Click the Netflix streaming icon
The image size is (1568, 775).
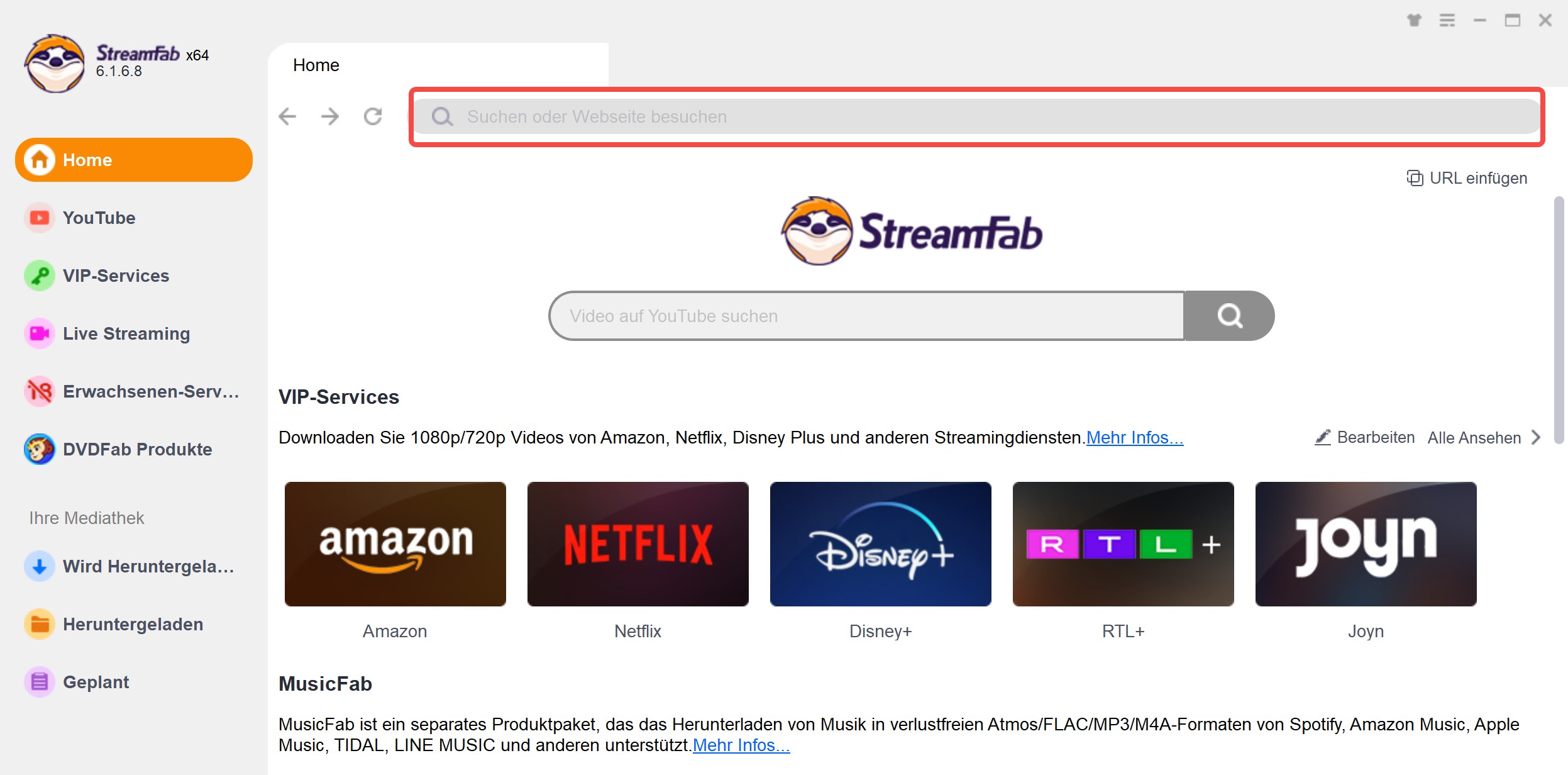coord(638,543)
